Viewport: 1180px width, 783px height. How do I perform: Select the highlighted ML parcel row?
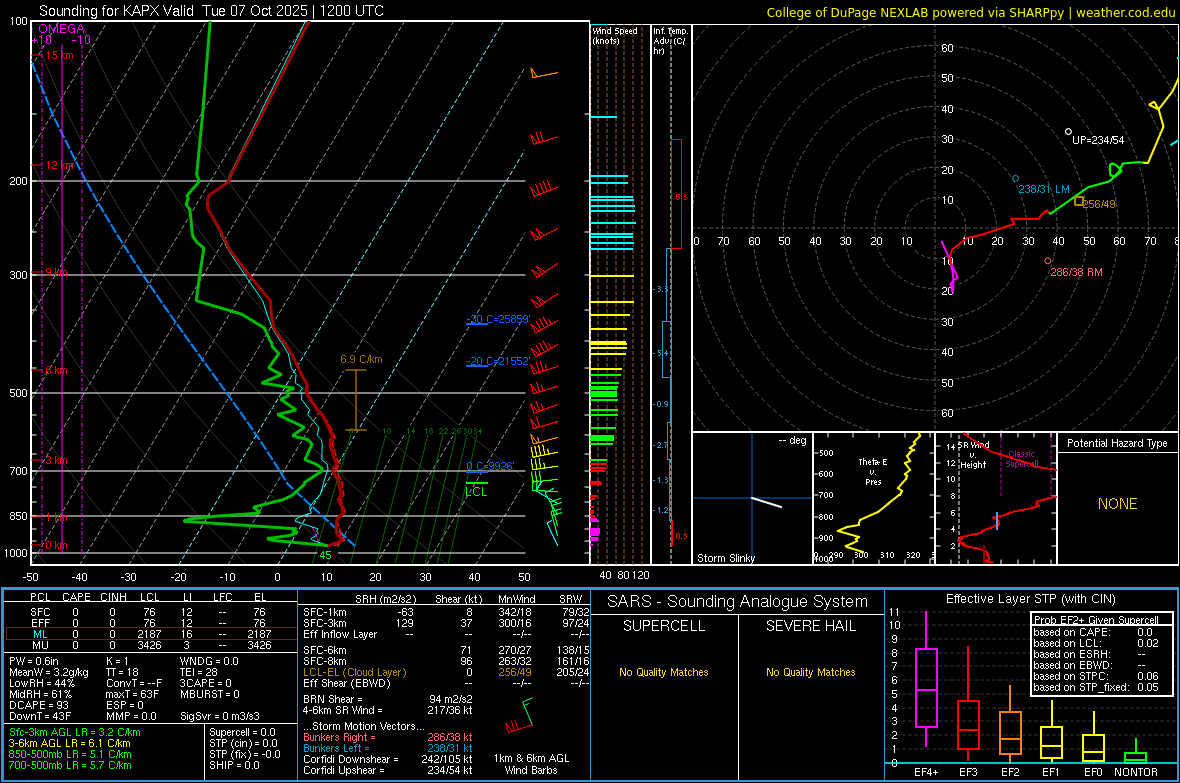[x=151, y=634]
